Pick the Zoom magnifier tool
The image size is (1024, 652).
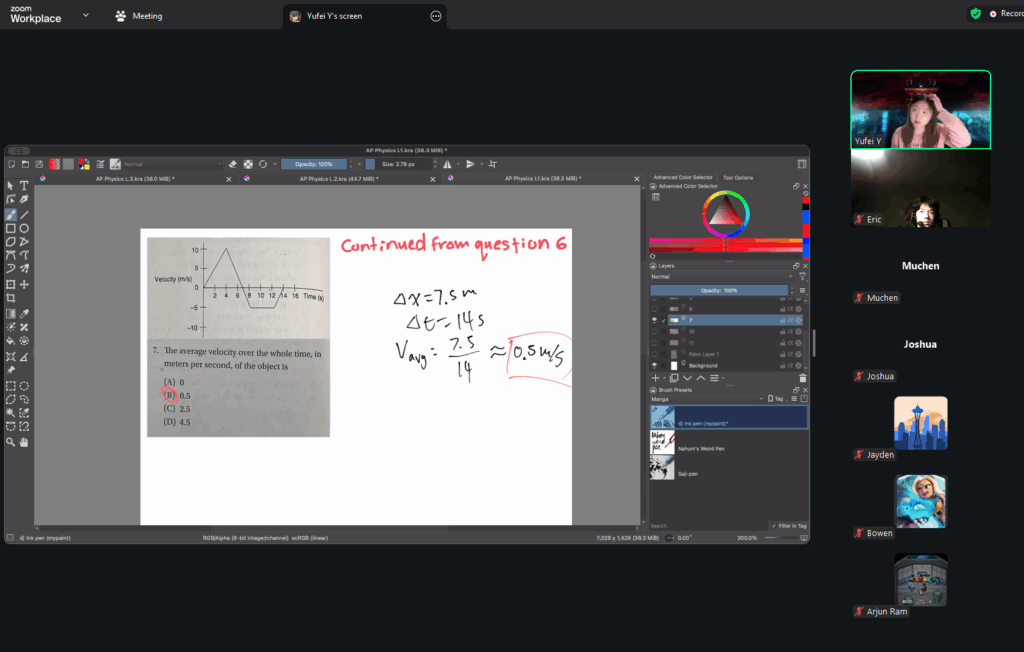pyautogui.click(x=11, y=441)
